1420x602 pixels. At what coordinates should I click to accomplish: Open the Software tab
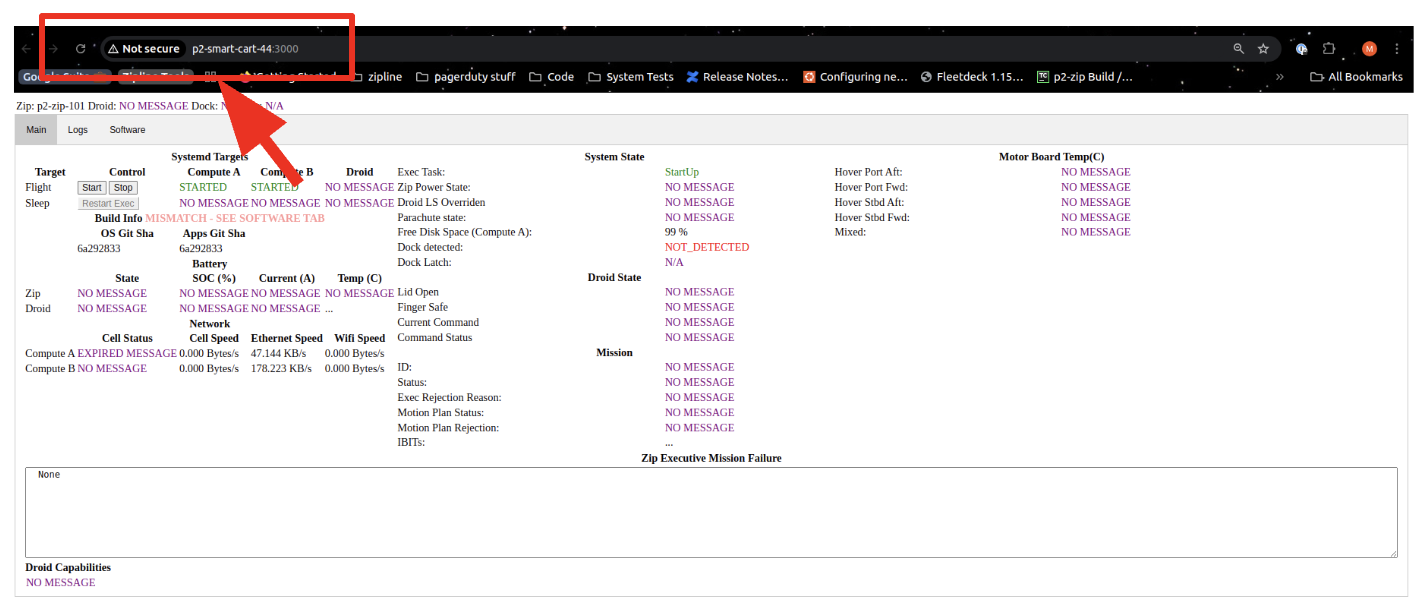click(x=127, y=130)
